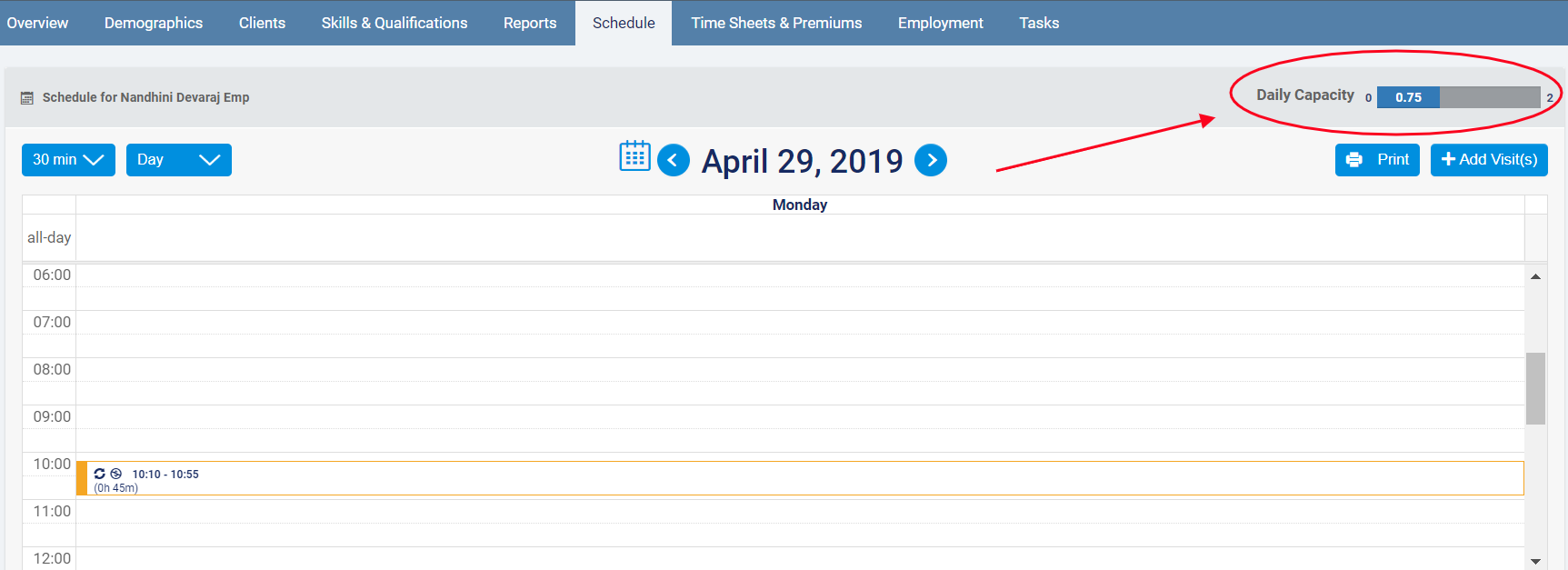This screenshot has height=570, width=1568.
Task: Open the 10:10 - 10:55 visit entry
Action: tap(800, 478)
